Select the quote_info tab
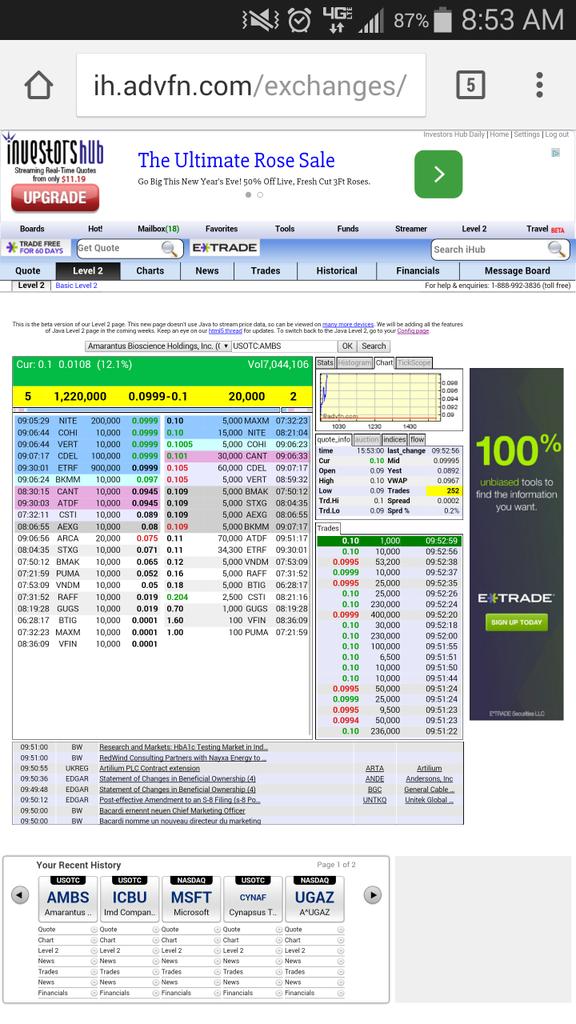The height and width of the screenshot is (1024, 576). pos(334,440)
